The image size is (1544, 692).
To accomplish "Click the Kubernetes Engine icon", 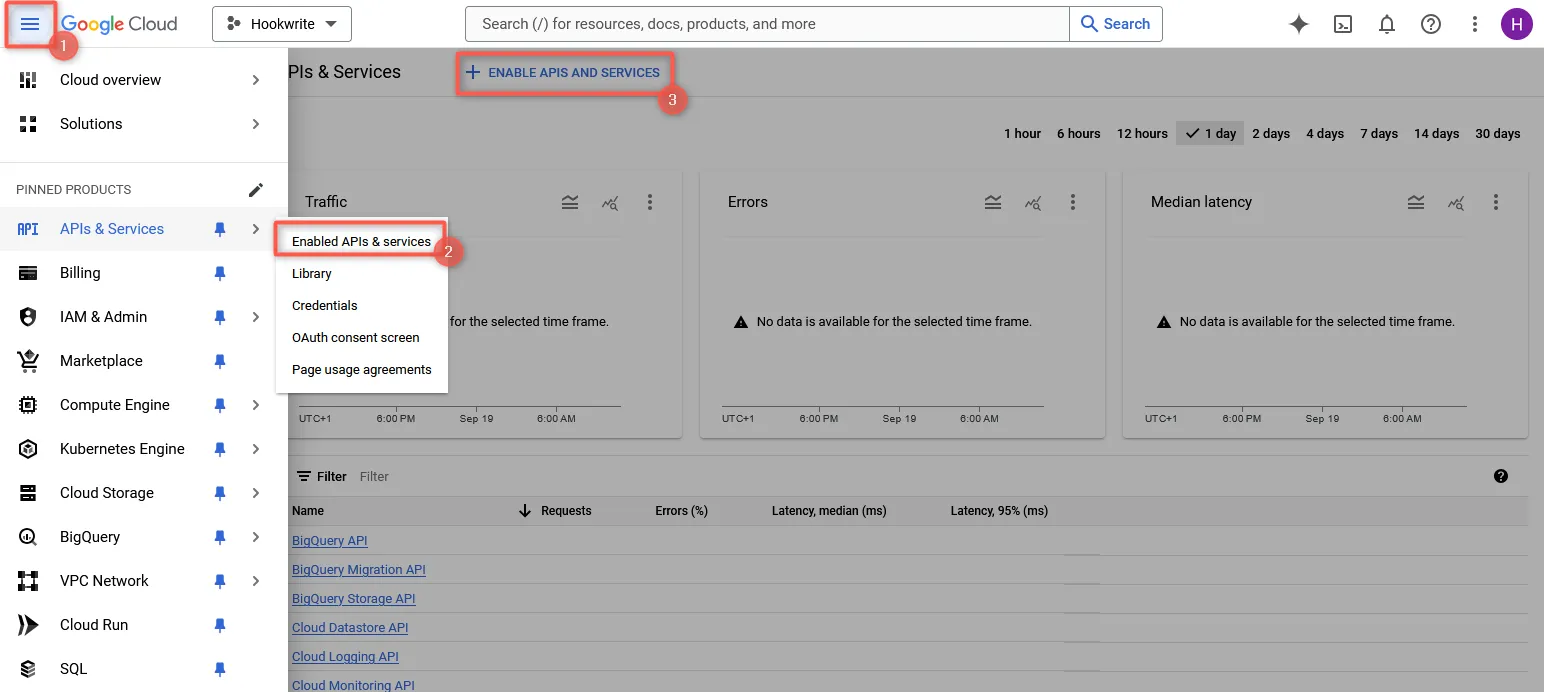I will coord(28,449).
